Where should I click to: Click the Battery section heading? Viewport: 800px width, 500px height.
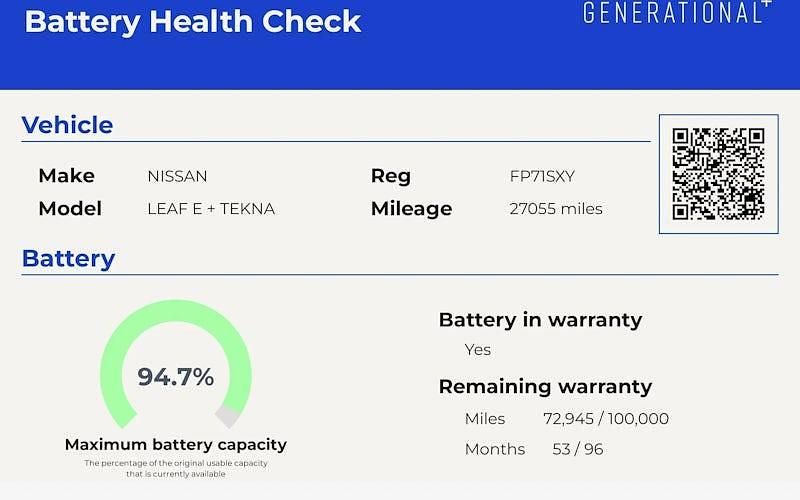[68, 259]
